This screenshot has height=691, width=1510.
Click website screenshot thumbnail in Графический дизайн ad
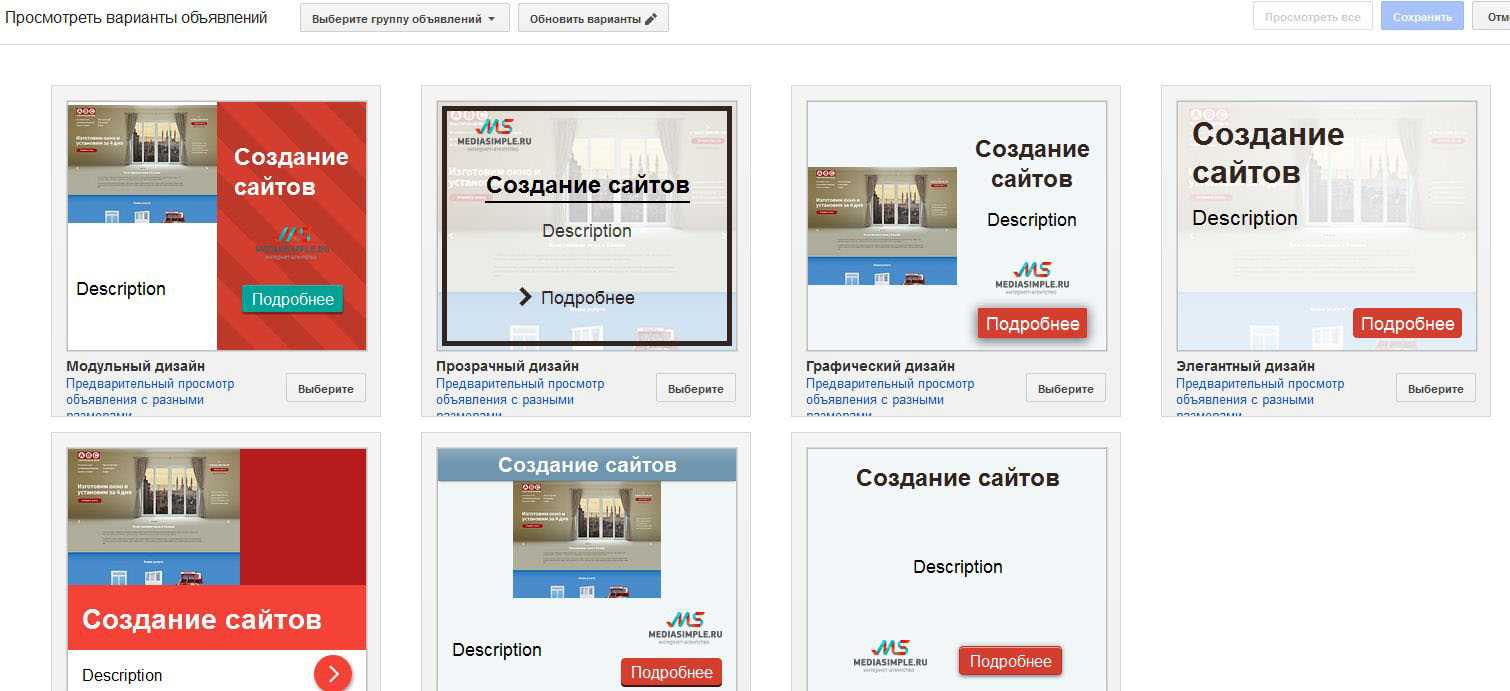882,226
